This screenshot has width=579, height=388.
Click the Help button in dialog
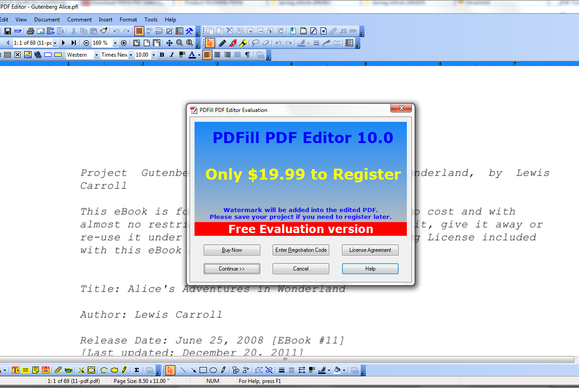click(x=370, y=269)
